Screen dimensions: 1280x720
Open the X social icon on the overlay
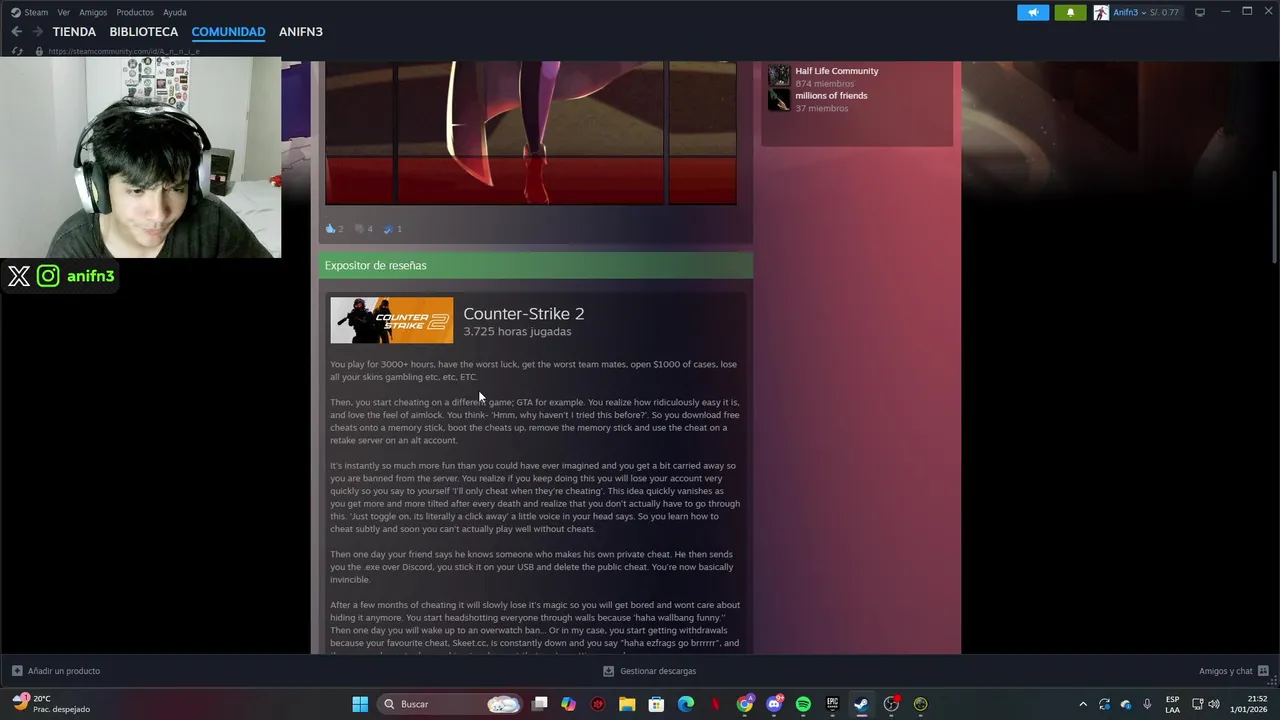19,276
